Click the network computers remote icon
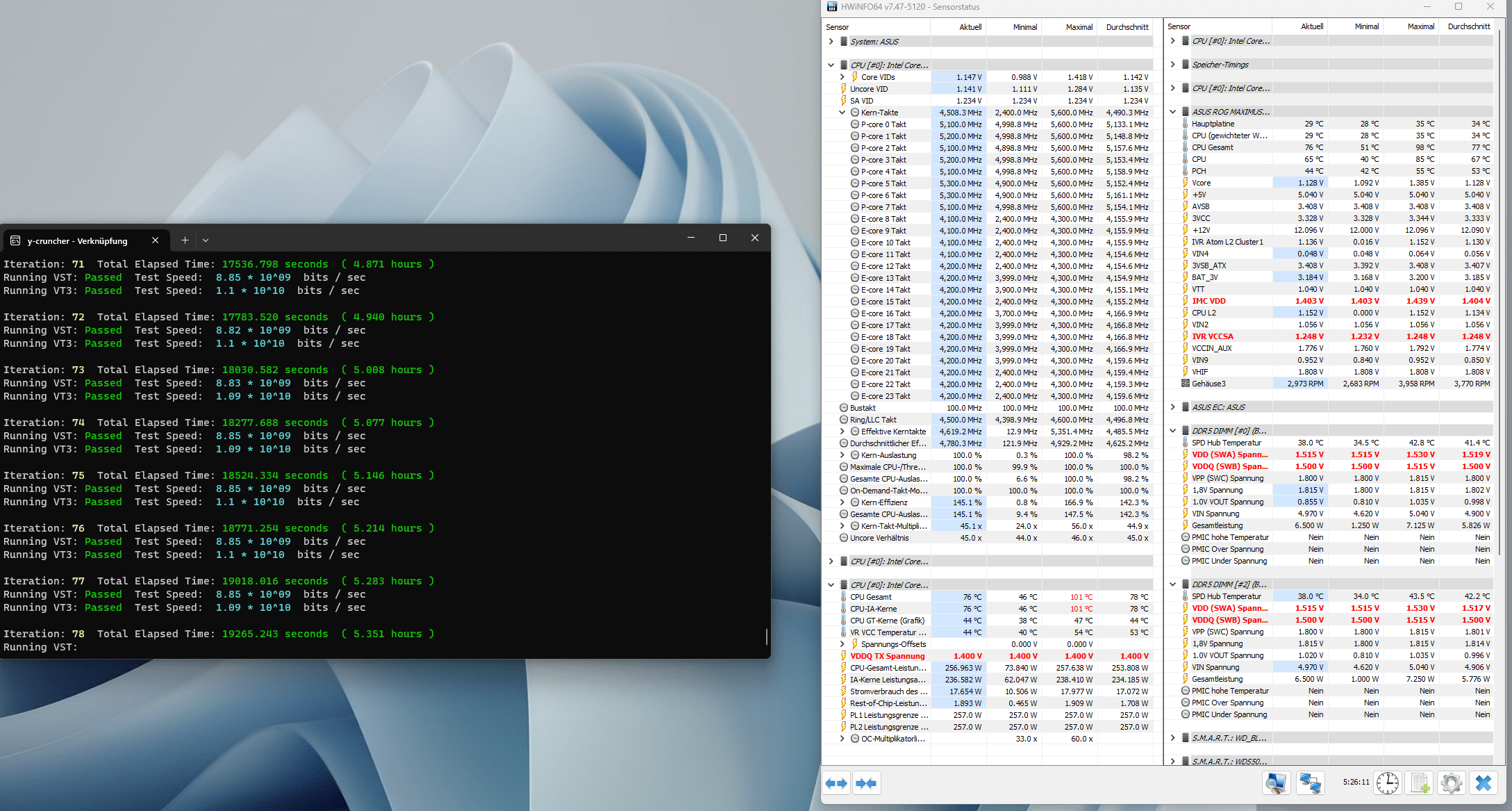This screenshot has height=811, width=1512. pos(1310,783)
